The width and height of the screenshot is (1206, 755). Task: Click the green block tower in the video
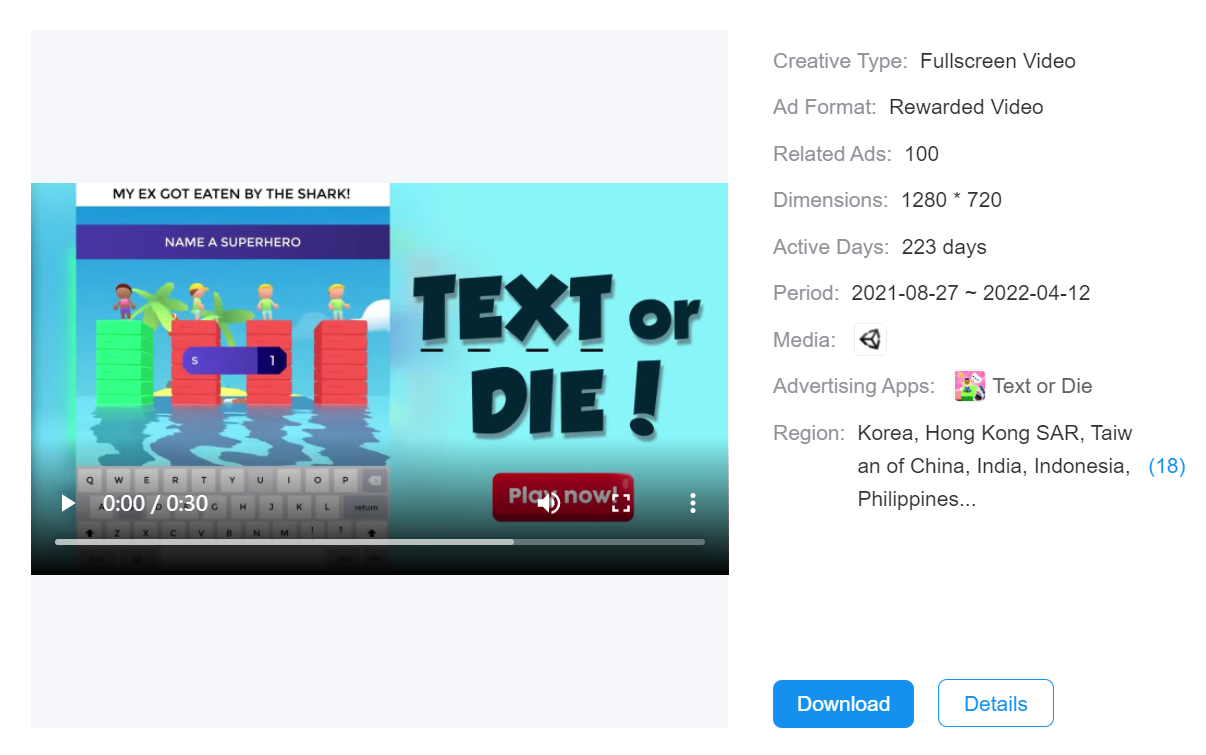pyautogui.click(x=124, y=362)
